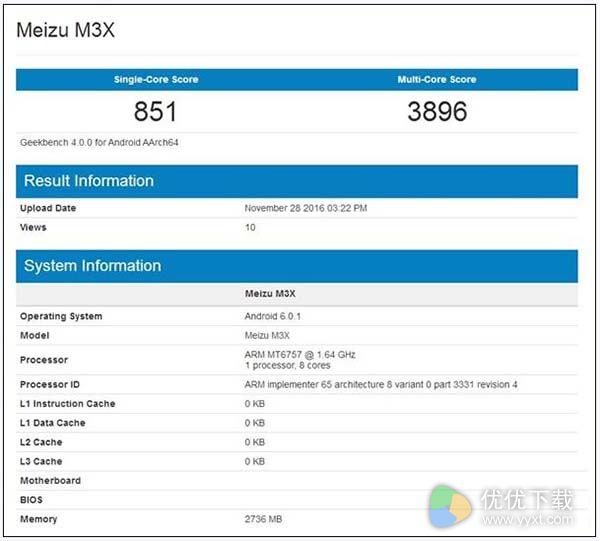600x541 pixels.
Task: Click the L2 Cache label
Action: coord(41,442)
